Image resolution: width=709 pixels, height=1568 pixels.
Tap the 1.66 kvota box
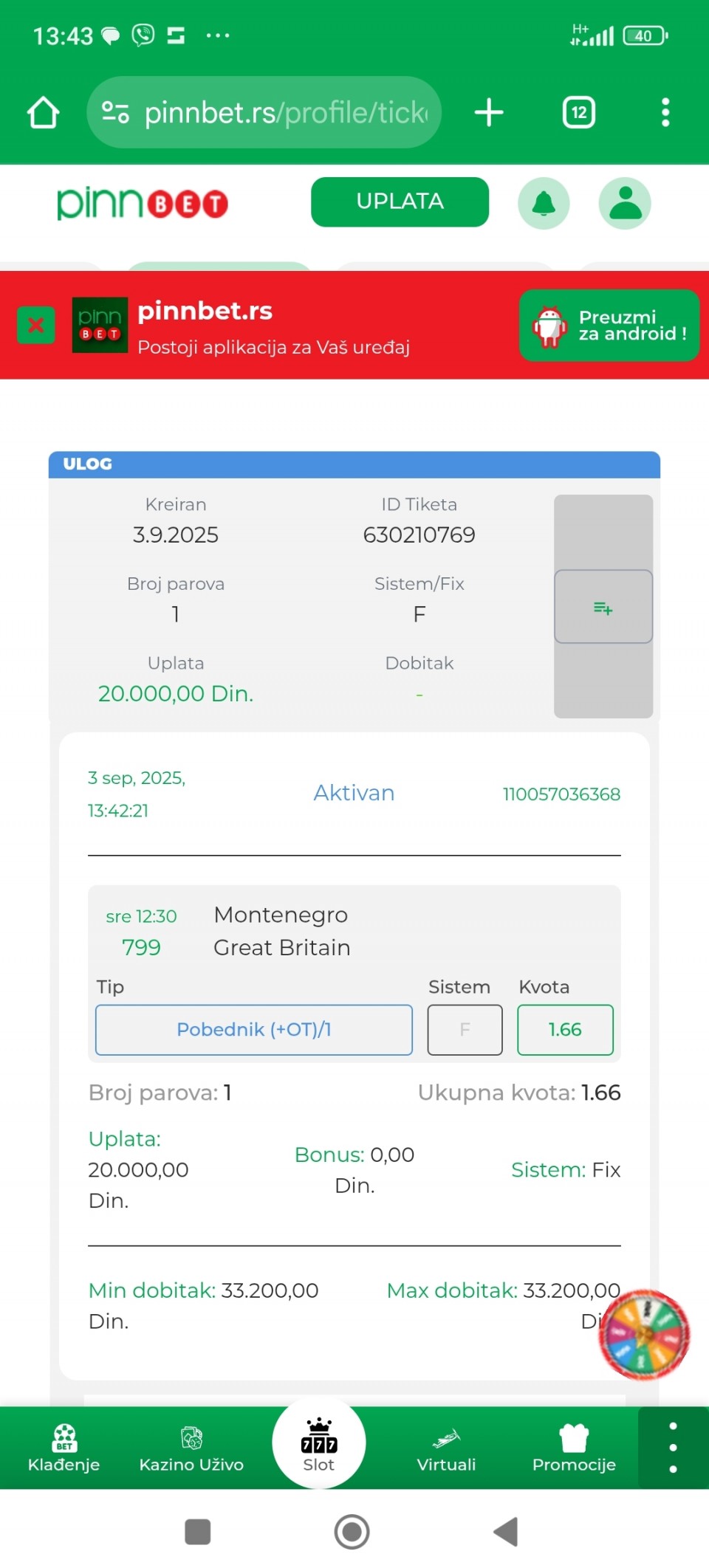click(565, 1029)
